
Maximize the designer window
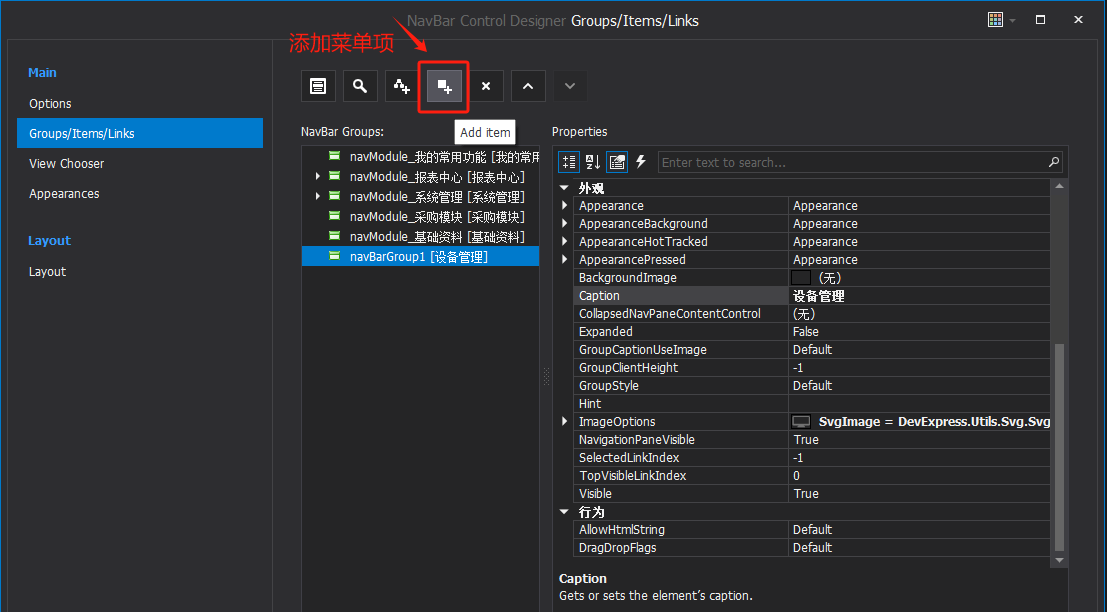coord(1040,20)
